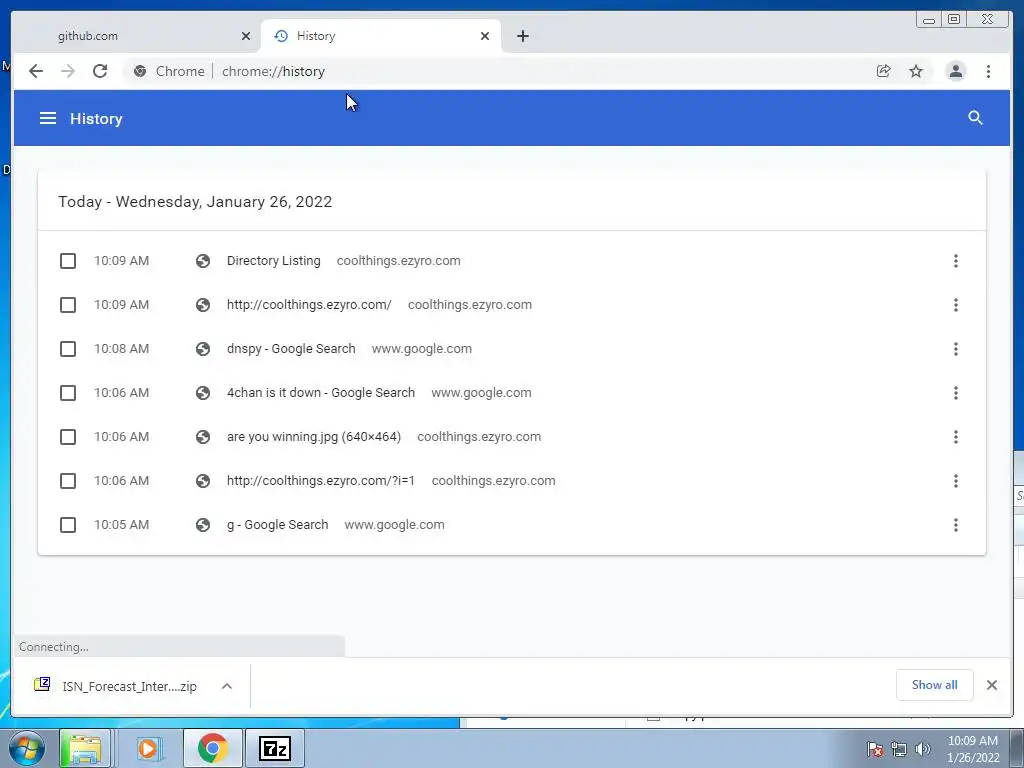Open the new tab plus button
This screenshot has width=1024, height=768.
[x=522, y=36]
